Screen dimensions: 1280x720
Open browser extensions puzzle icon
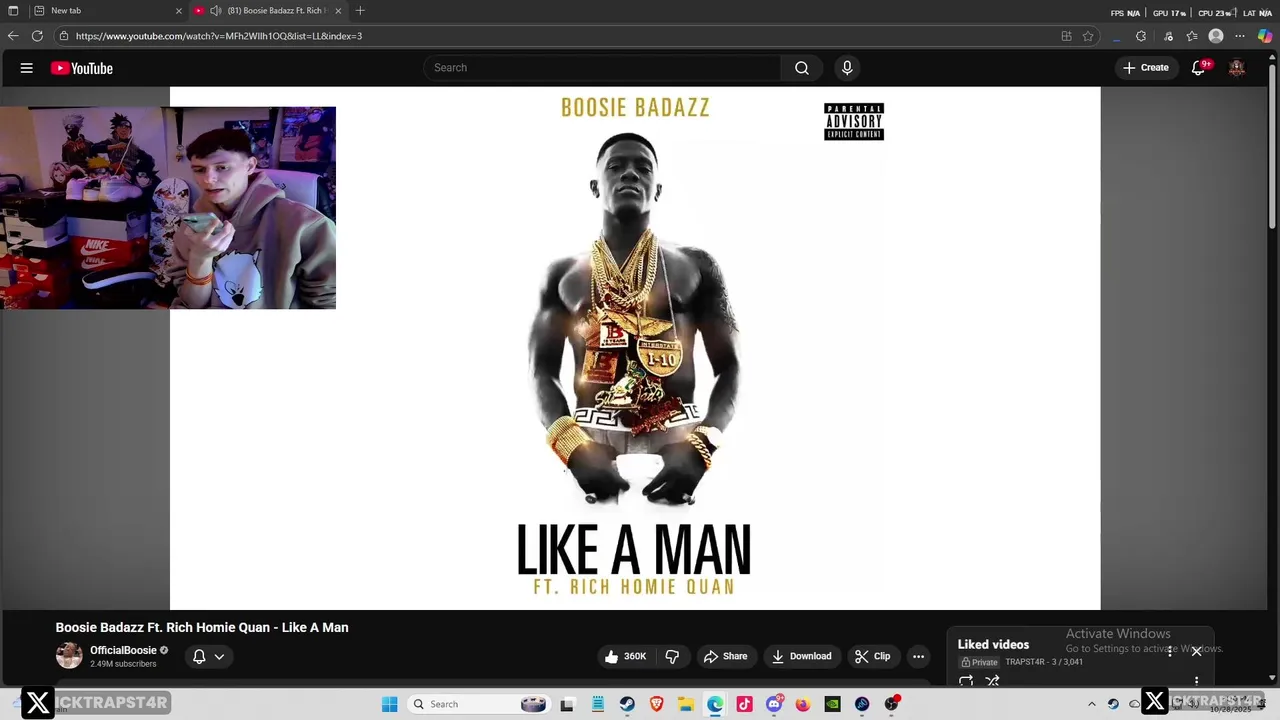(1141, 36)
